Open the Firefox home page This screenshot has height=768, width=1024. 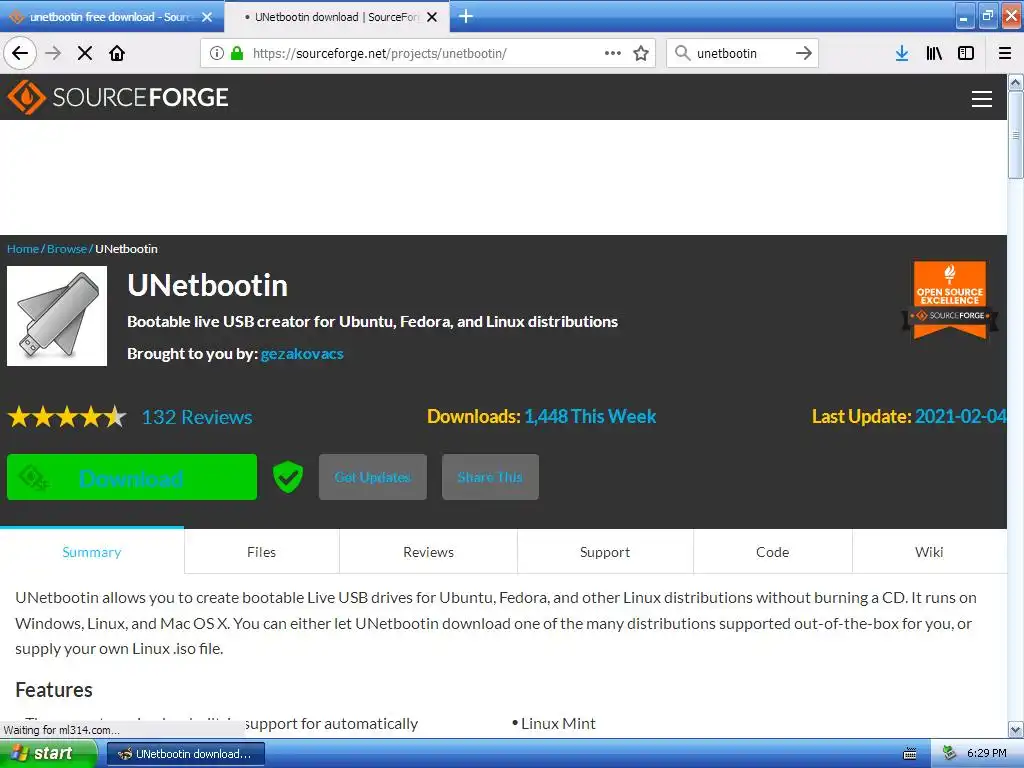pos(117,53)
